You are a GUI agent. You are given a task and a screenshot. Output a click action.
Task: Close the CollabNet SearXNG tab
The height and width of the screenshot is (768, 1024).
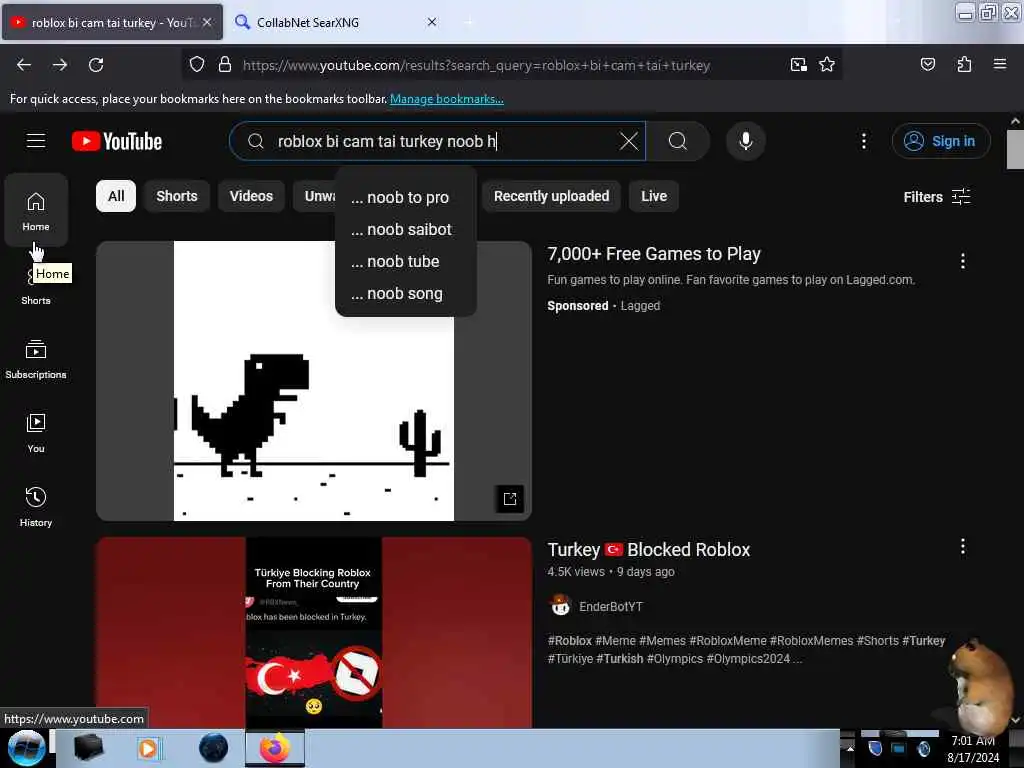432,22
